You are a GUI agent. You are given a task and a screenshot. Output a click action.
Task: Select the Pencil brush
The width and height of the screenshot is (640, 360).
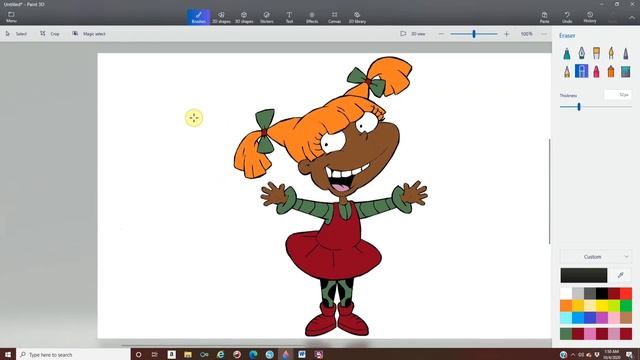(x=567, y=71)
